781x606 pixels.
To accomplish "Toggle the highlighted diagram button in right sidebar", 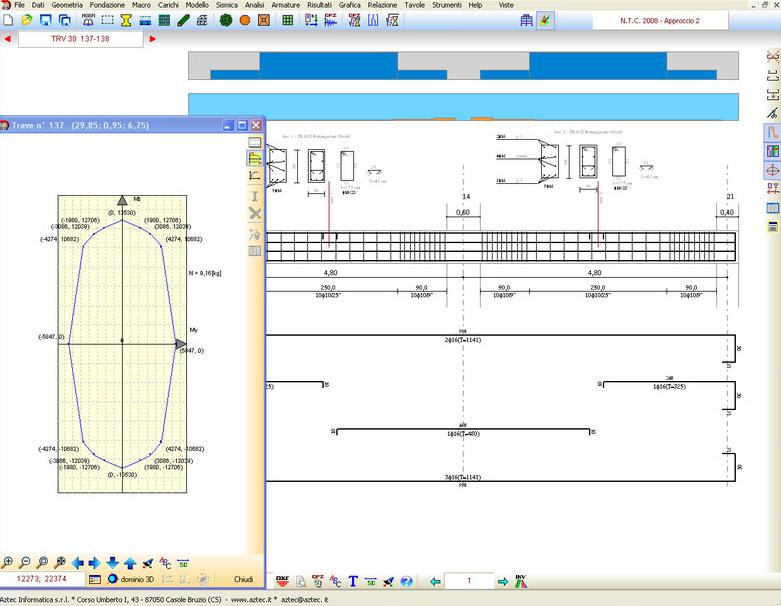I will click(772, 132).
